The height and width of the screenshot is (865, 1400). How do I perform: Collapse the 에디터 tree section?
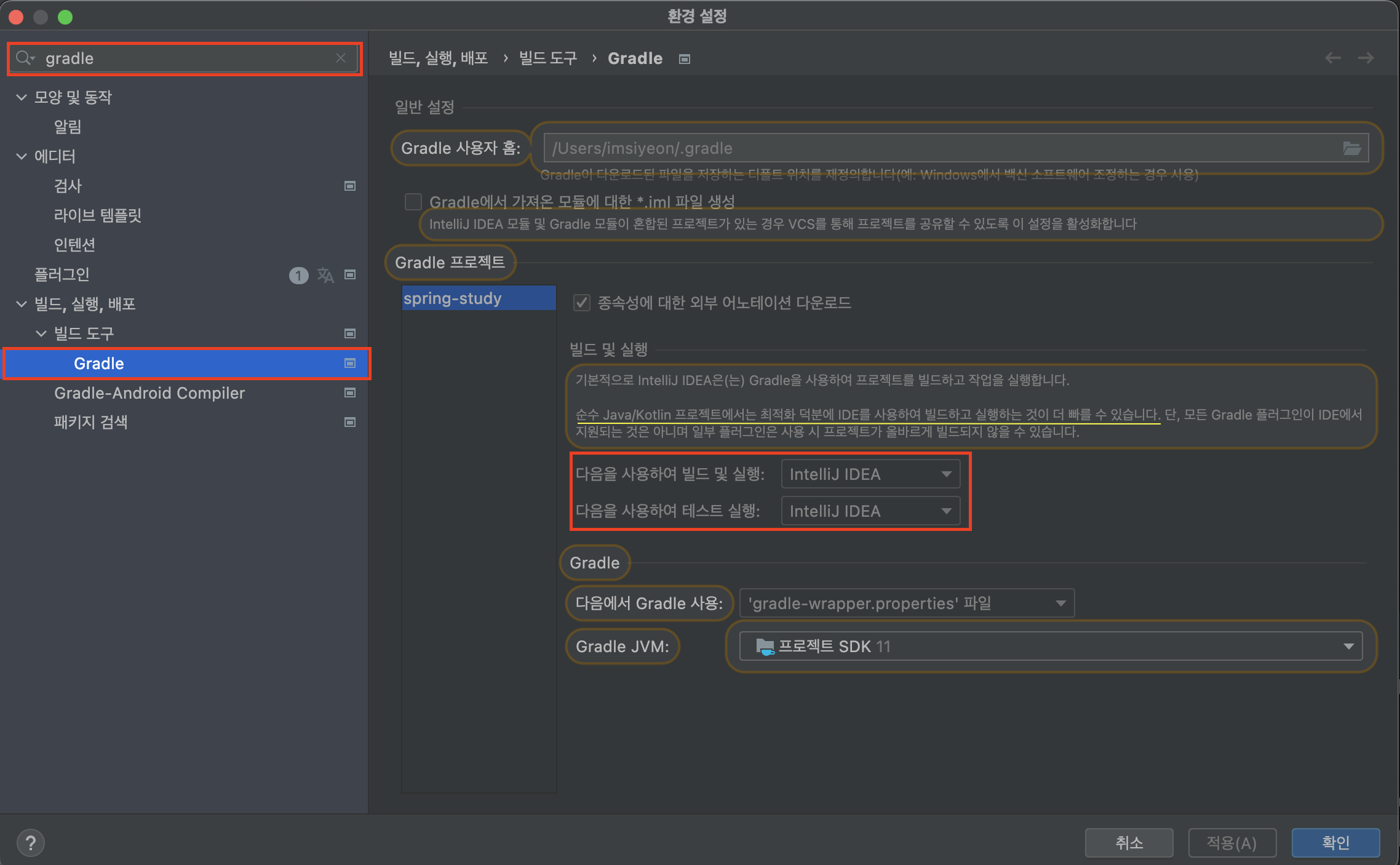click(22, 156)
